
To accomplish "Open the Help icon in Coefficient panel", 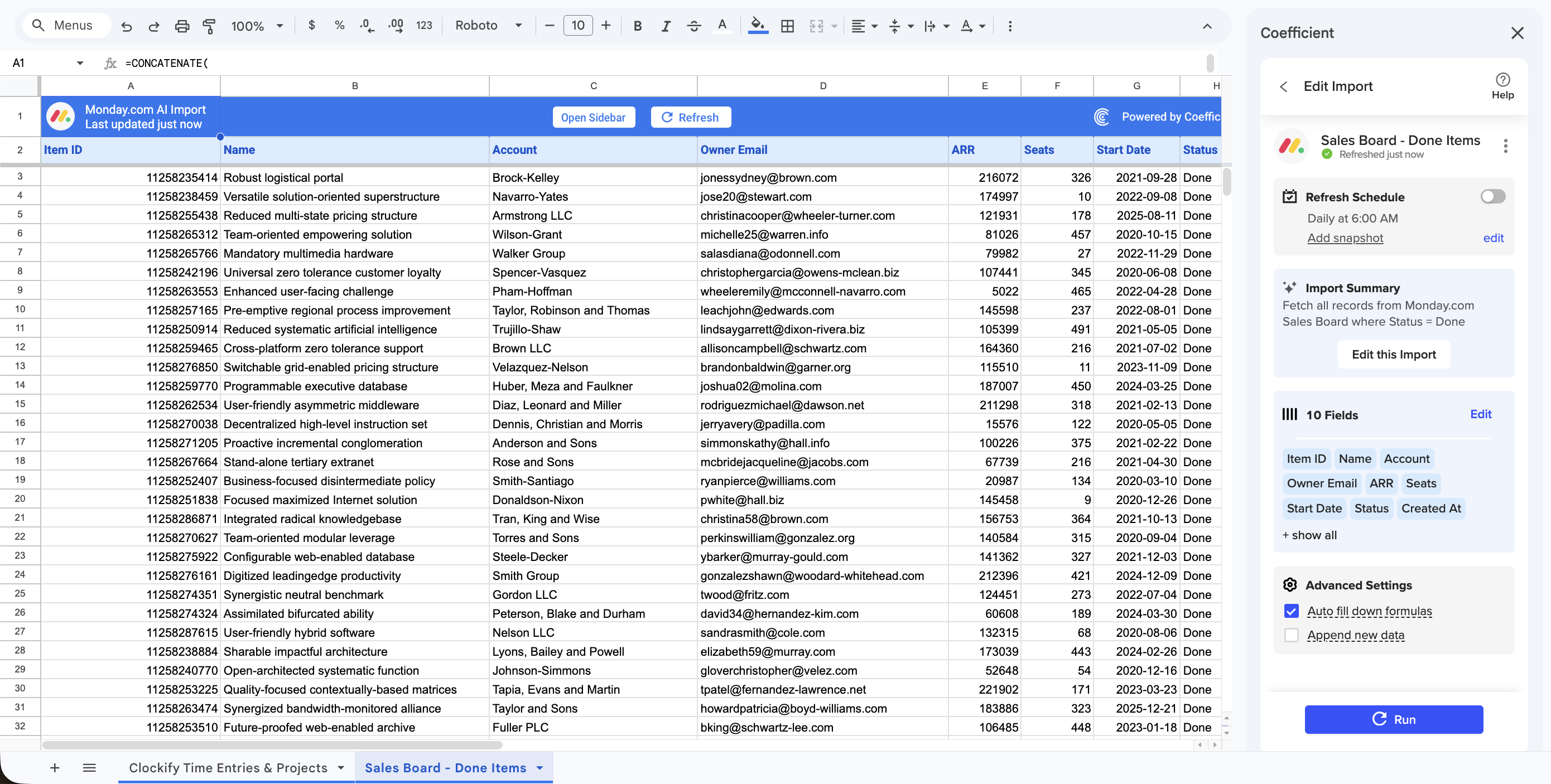I will 1502,85.
